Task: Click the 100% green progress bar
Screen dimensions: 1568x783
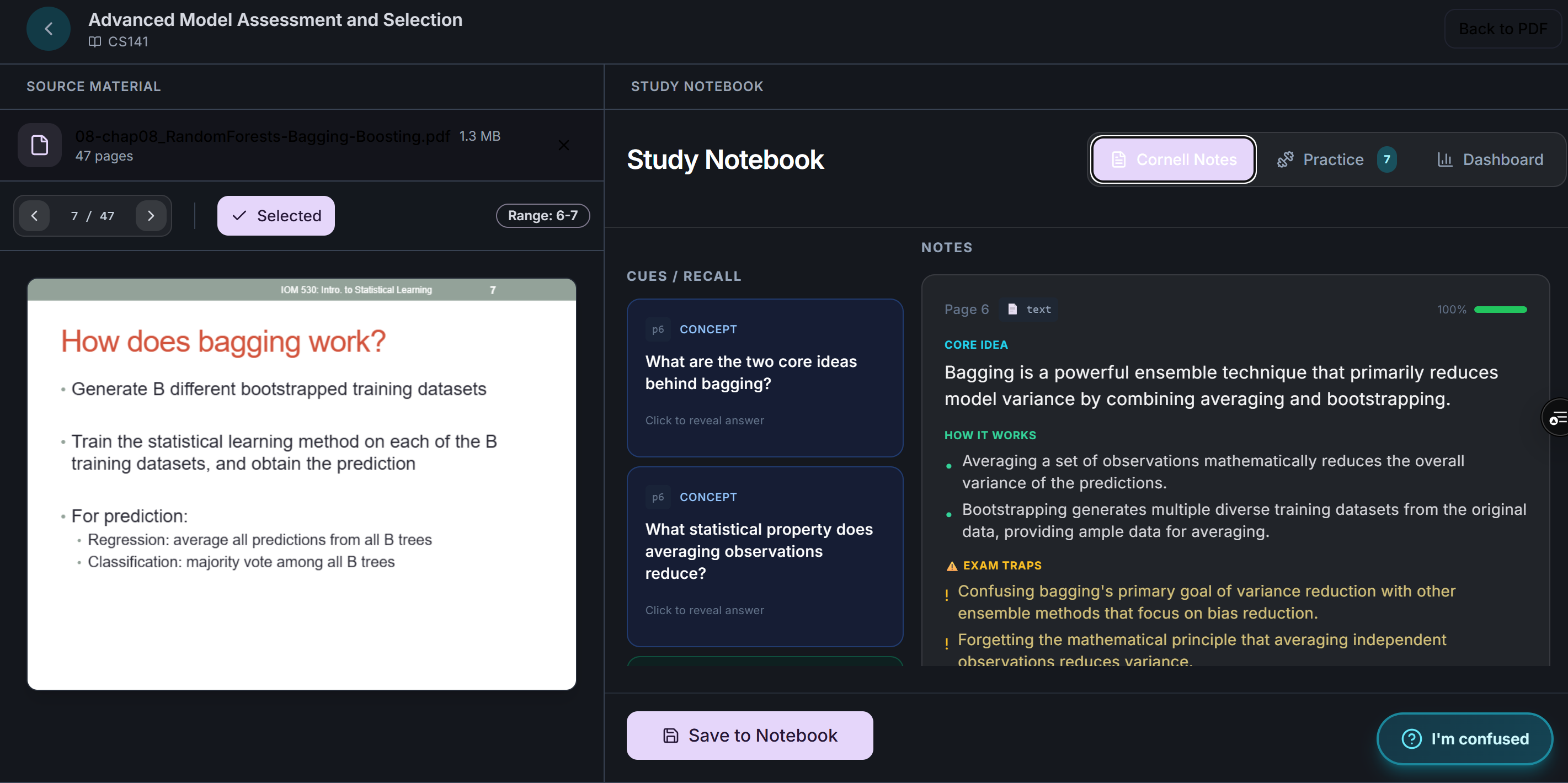Action: 1500,310
